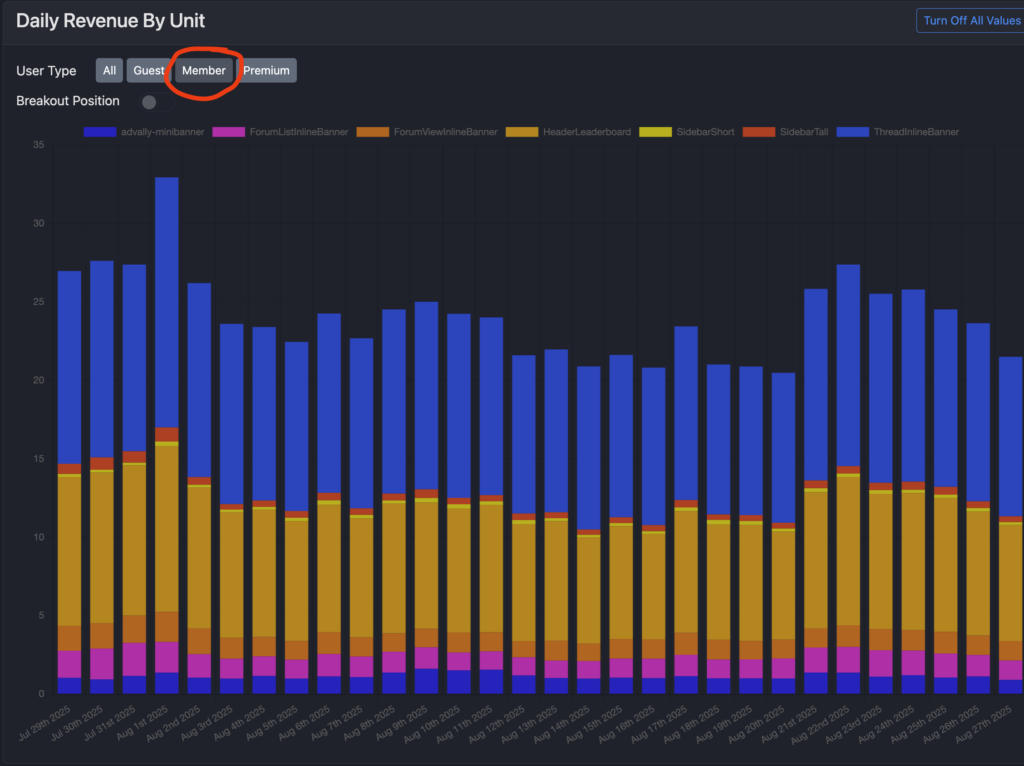The width and height of the screenshot is (1024, 766).
Task: Toggle SidebarTall legend color swatch
Action: pos(759,132)
